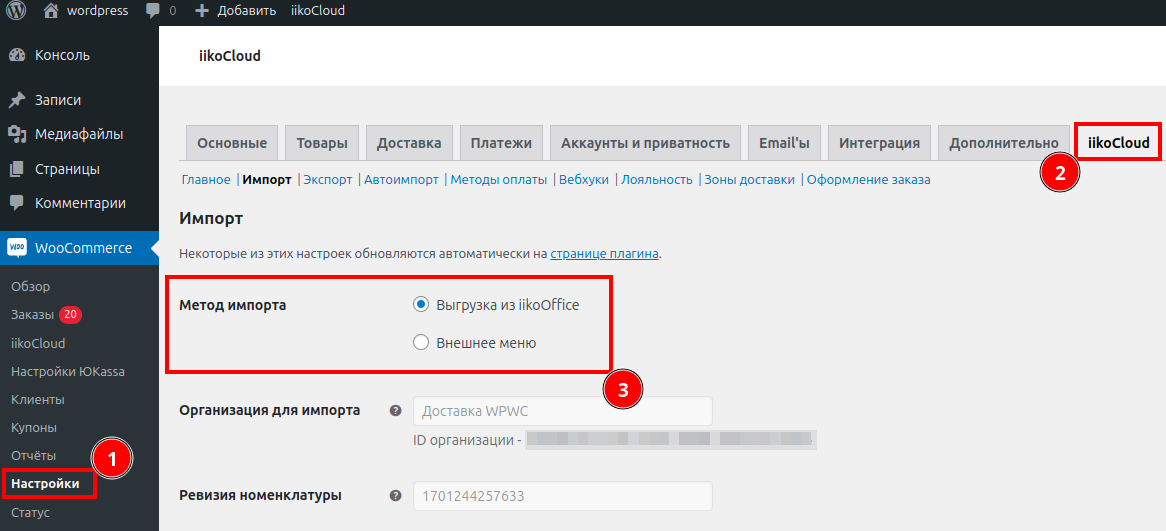Screen dimensions: 1166x531
Task: Open Записи via the pin icon
Action: pyautogui.click(x=17, y=100)
